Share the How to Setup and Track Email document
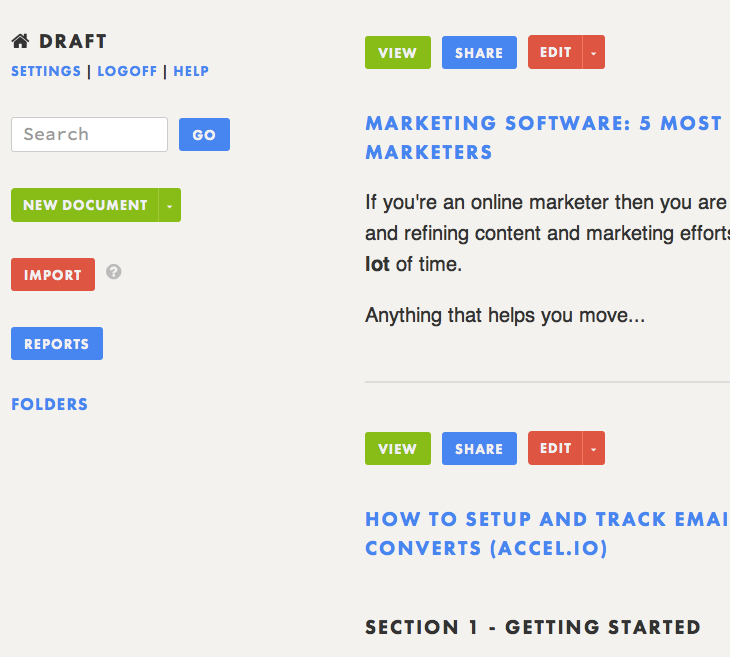730x657 pixels. 479,449
